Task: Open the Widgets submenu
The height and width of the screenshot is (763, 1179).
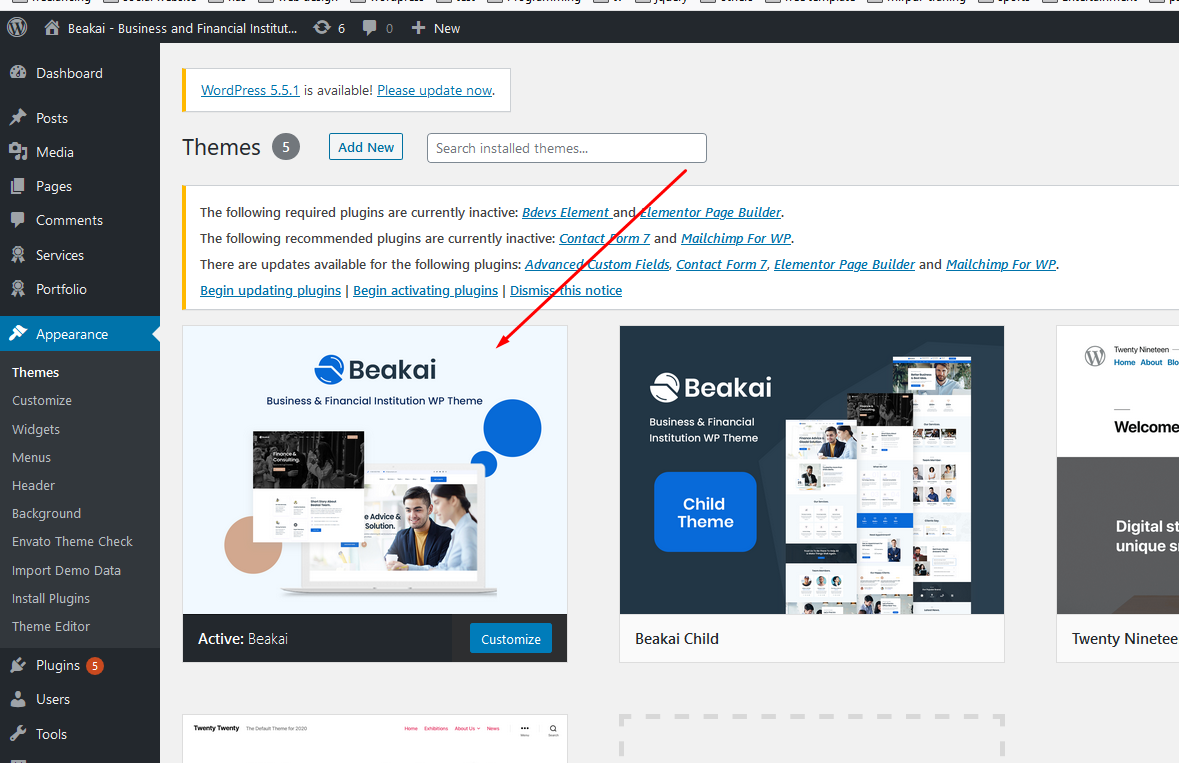Action: click(x=36, y=429)
